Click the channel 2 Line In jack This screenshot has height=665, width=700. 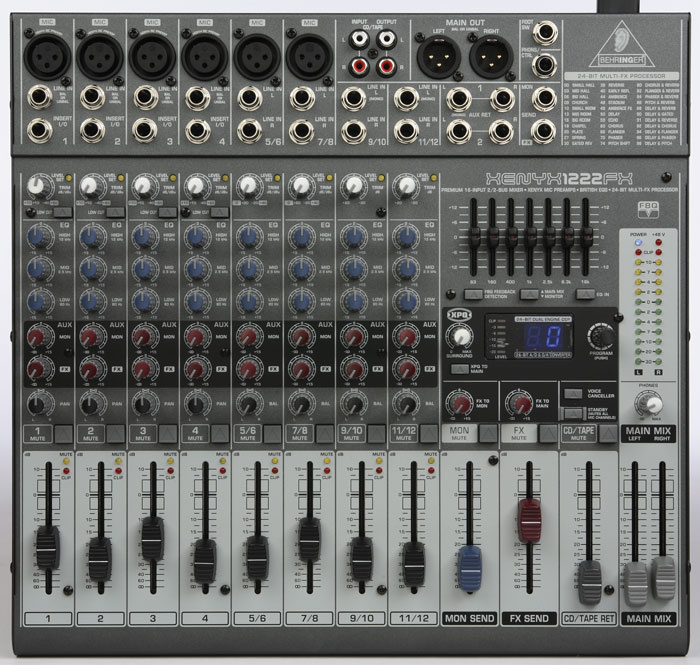pos(92,97)
